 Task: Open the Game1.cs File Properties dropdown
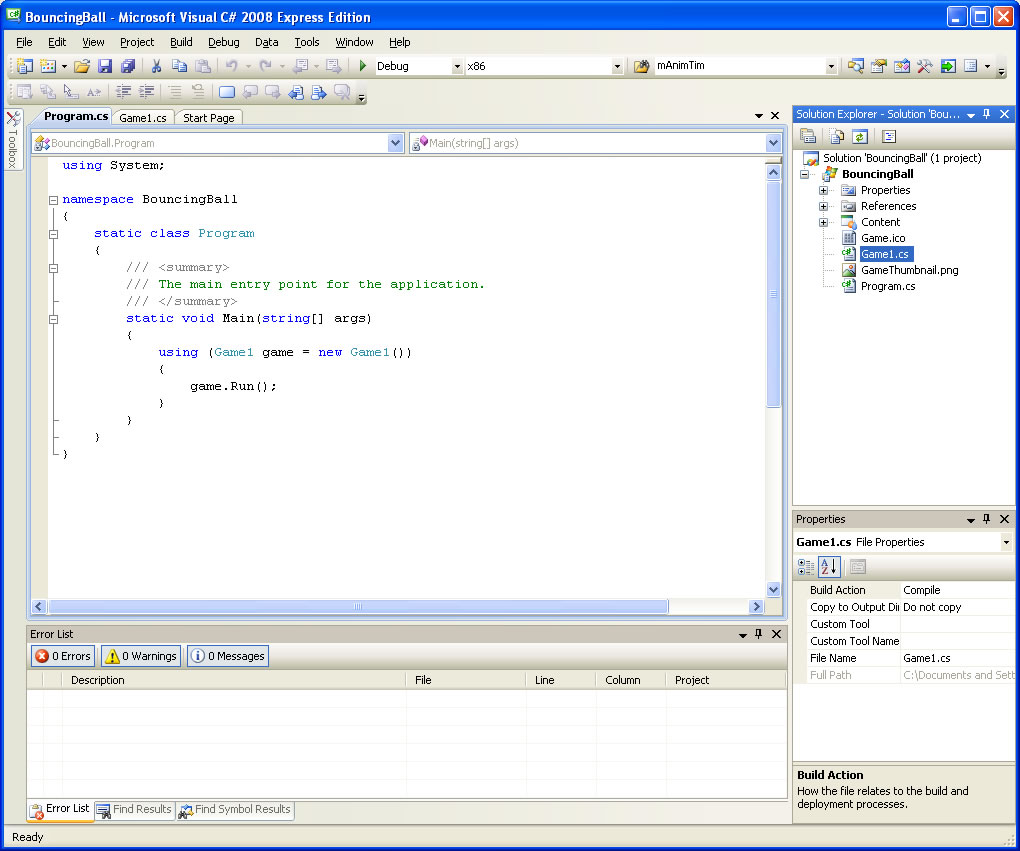[x=1006, y=542]
